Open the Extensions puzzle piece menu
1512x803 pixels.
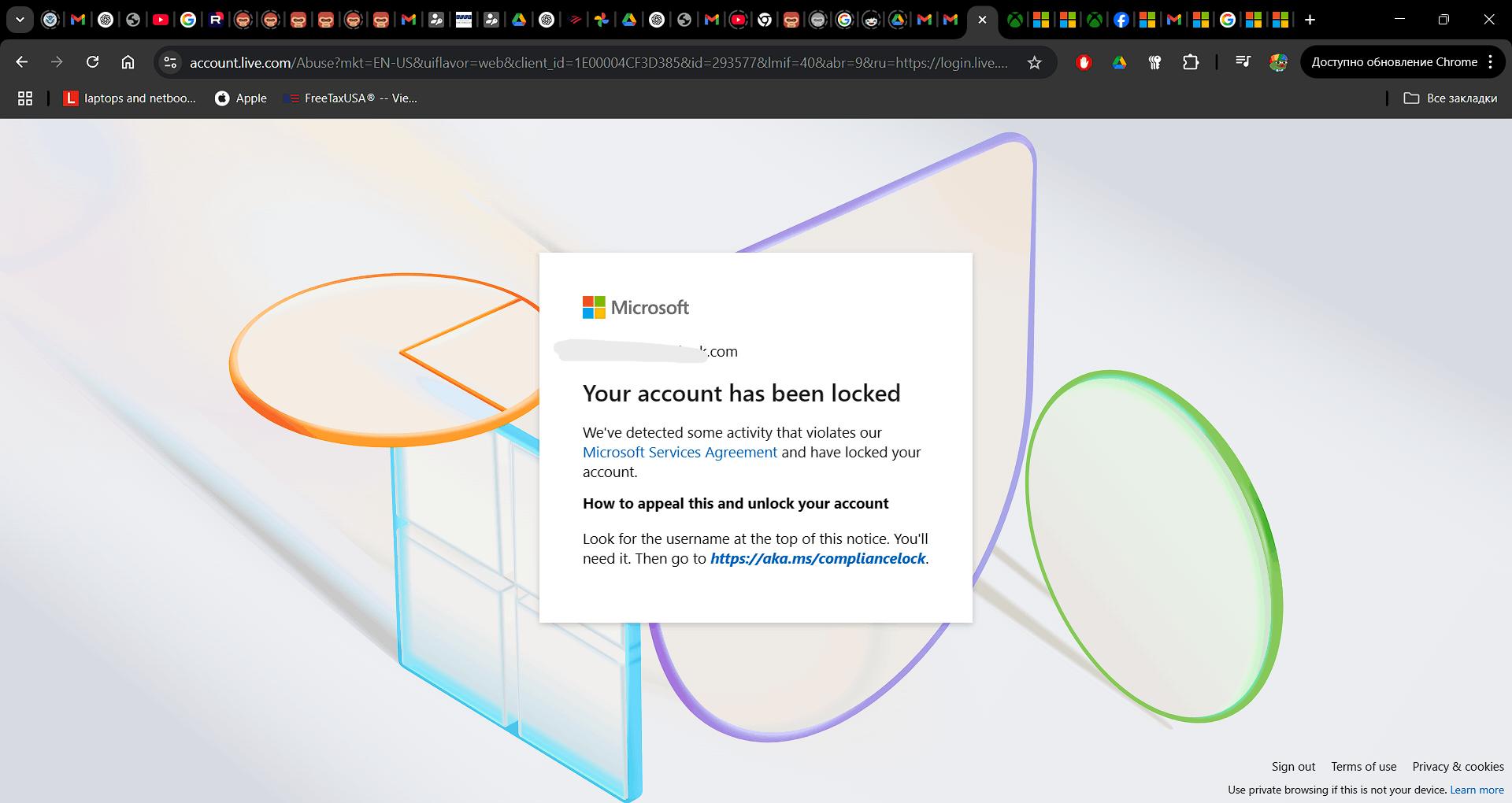1191,62
